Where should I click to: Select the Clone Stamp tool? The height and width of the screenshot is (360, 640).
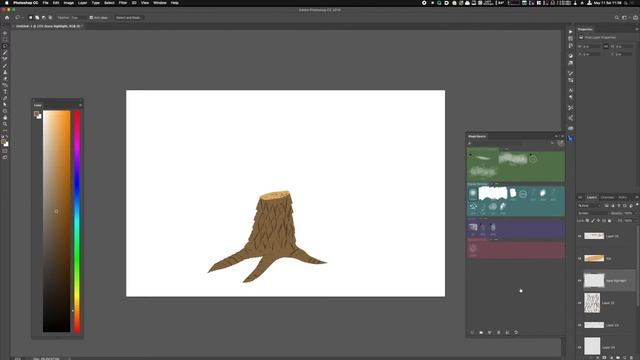(5, 72)
